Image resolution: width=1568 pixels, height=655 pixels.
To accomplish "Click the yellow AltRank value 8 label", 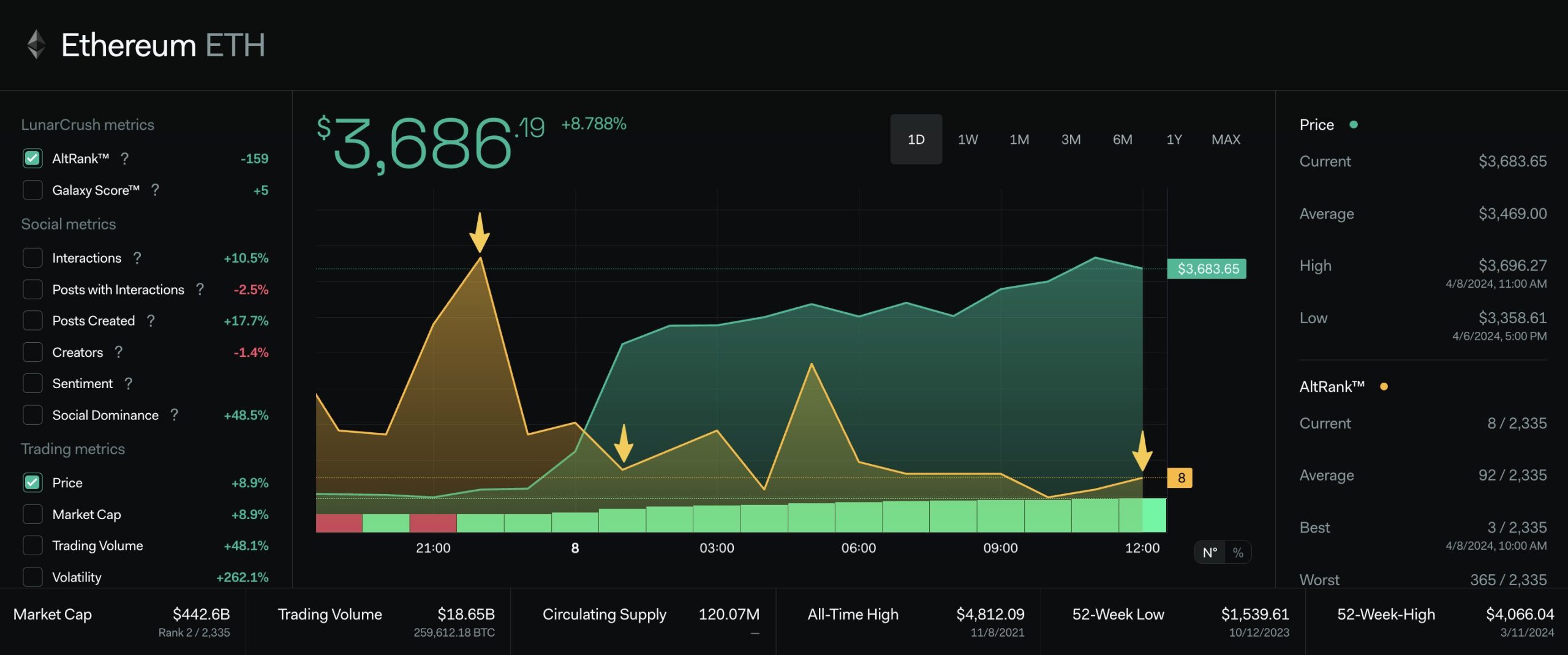I will pyautogui.click(x=1180, y=478).
